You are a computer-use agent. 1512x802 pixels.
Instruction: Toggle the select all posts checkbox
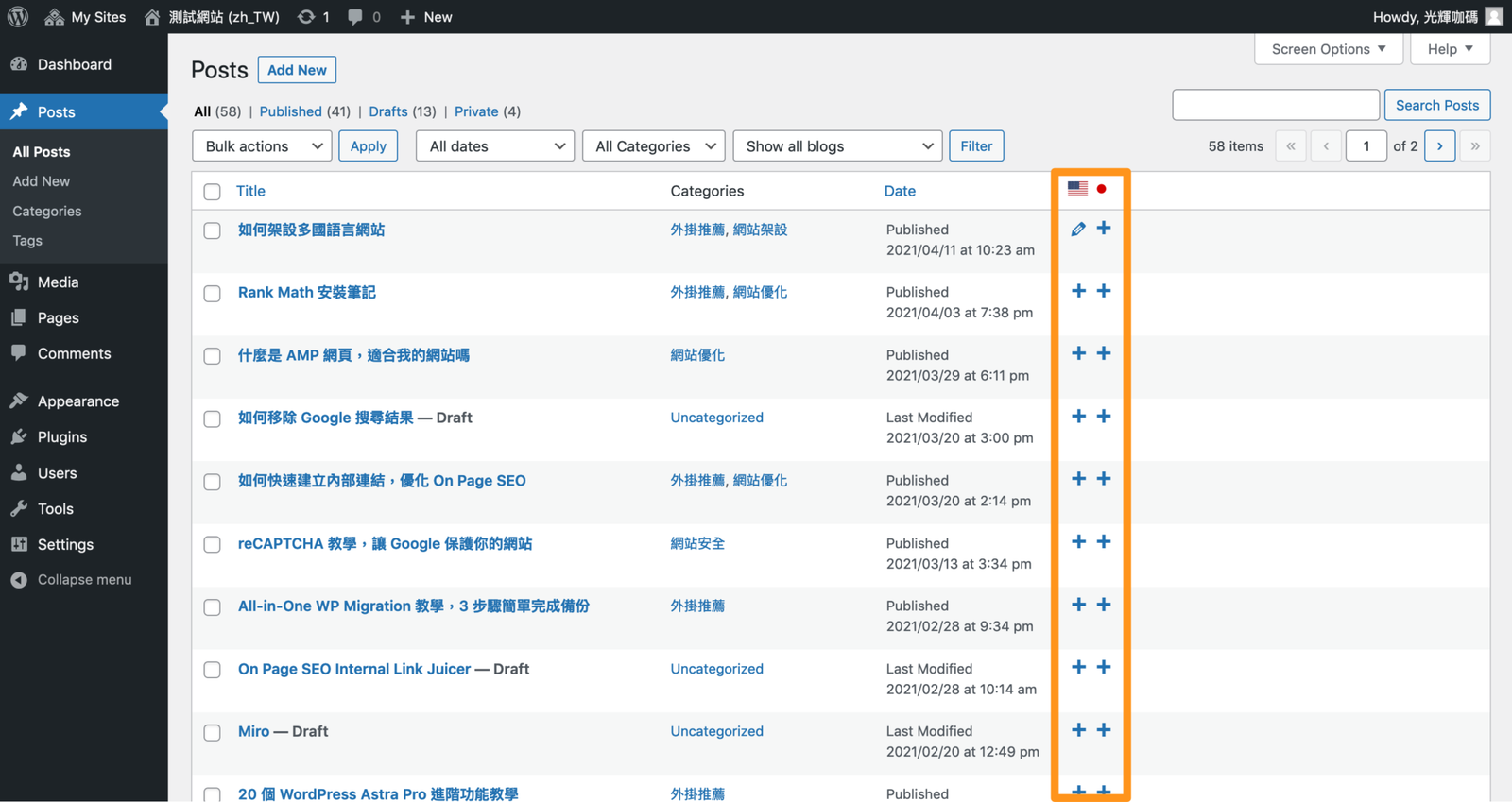(x=213, y=192)
